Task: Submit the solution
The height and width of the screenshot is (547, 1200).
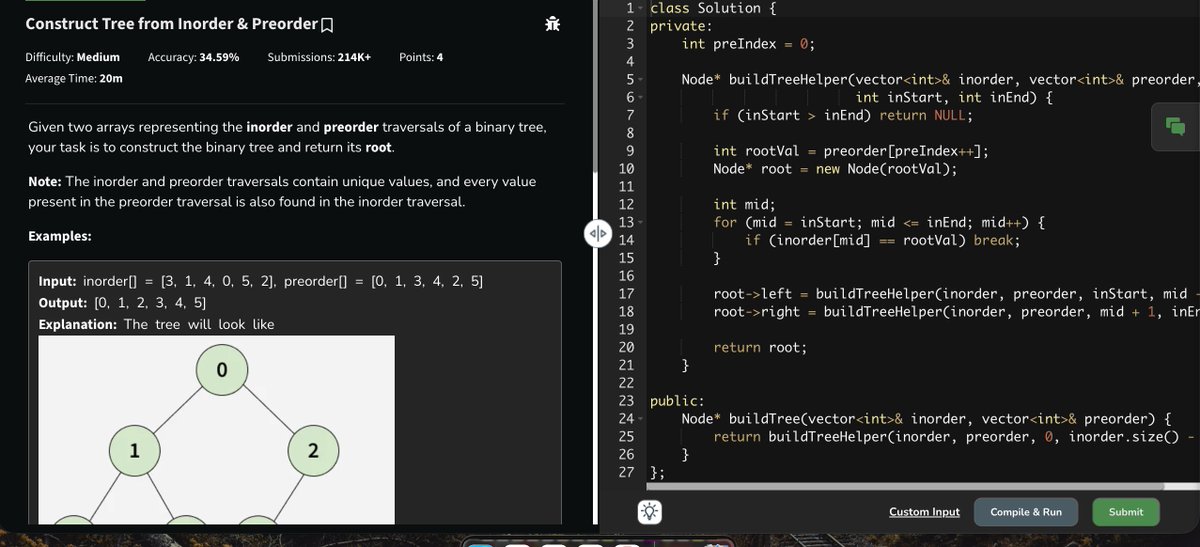Action: tap(1126, 512)
